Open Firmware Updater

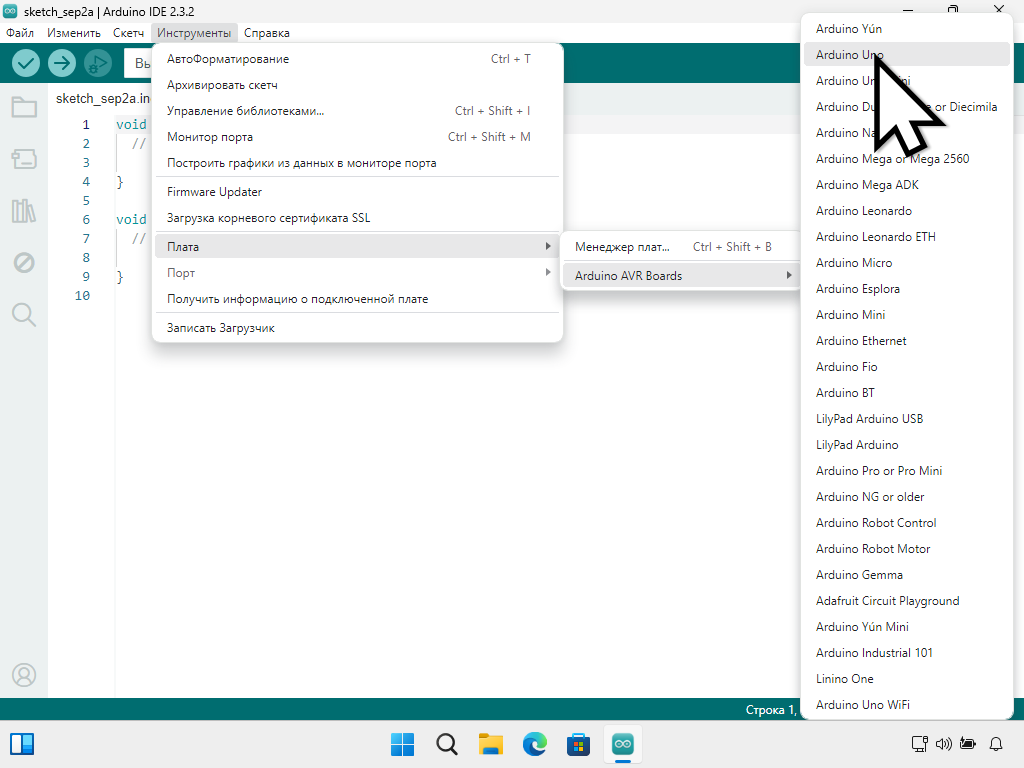click(x=357, y=192)
